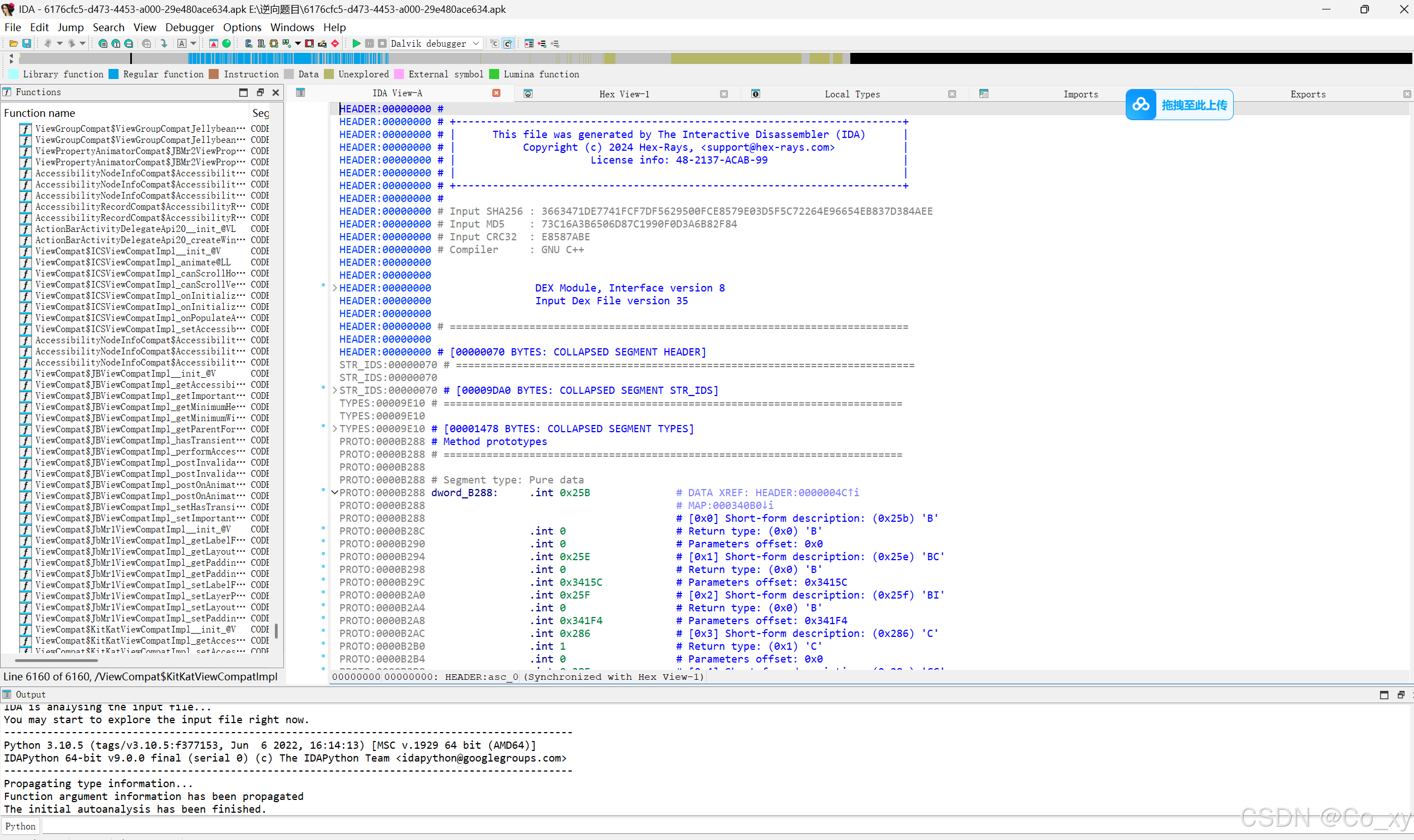1414x840 pixels.
Task: Open a file using the Open toolbar icon
Action: pyautogui.click(x=13, y=43)
